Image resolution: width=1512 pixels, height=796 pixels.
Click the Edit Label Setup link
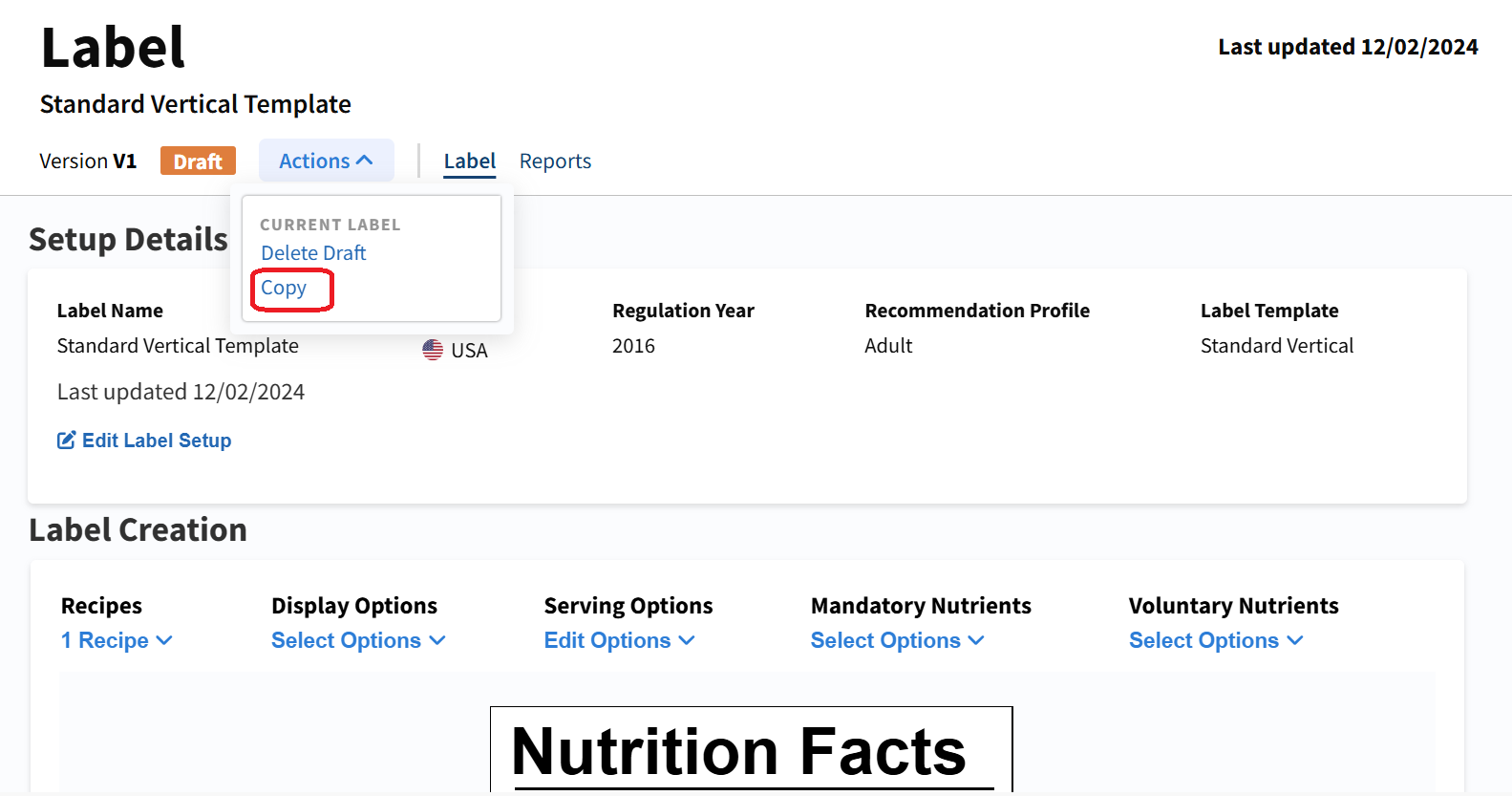pyautogui.click(x=157, y=440)
